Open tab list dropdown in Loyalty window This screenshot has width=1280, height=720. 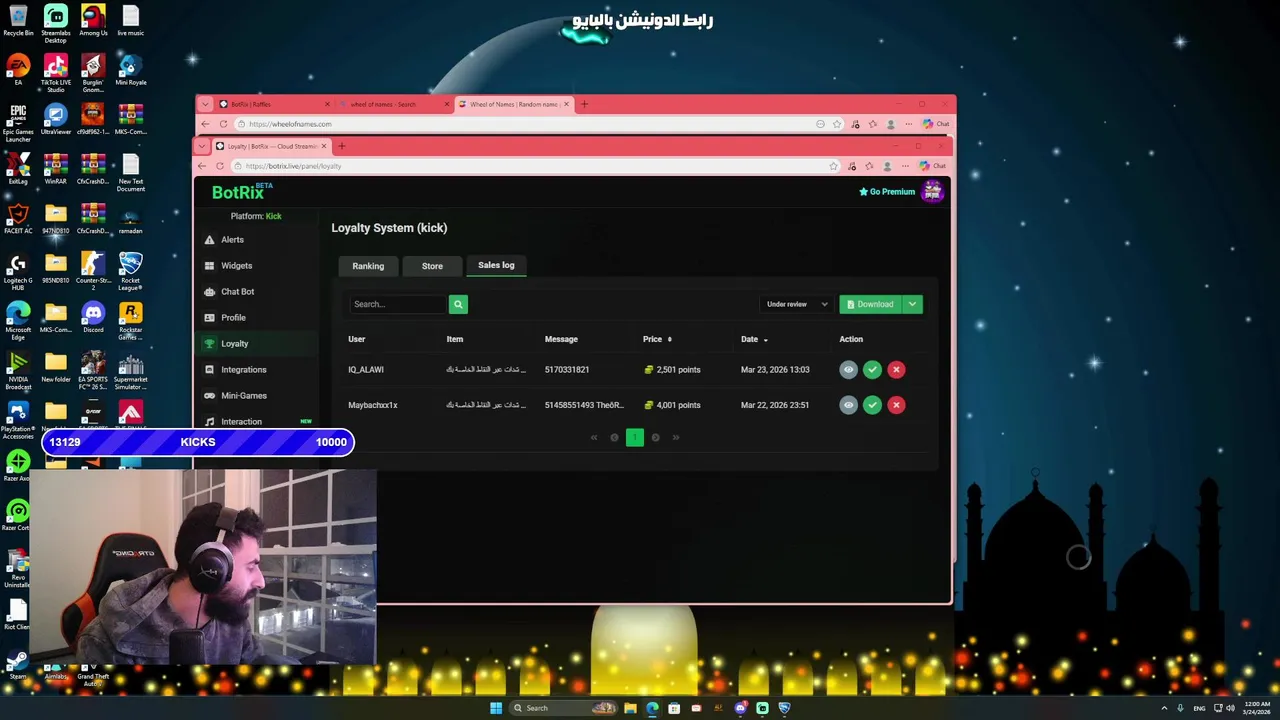(203, 146)
